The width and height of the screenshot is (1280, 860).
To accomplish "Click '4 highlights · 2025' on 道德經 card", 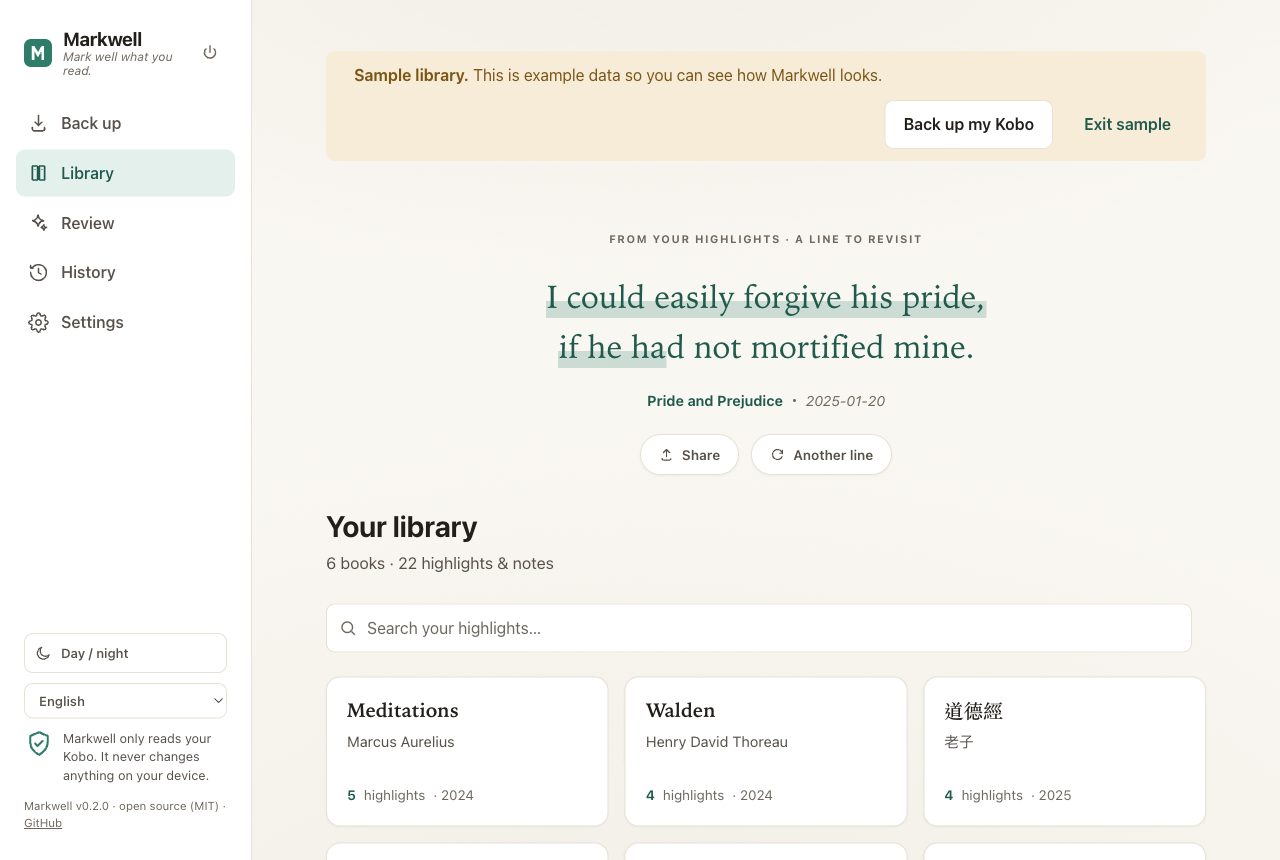I will pos(1008,795).
